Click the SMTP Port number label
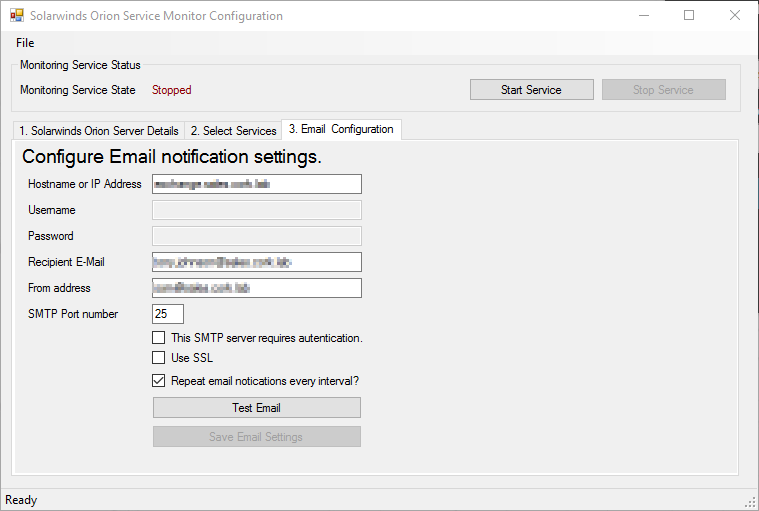Screen dimensions: 759x511 tap(73, 314)
